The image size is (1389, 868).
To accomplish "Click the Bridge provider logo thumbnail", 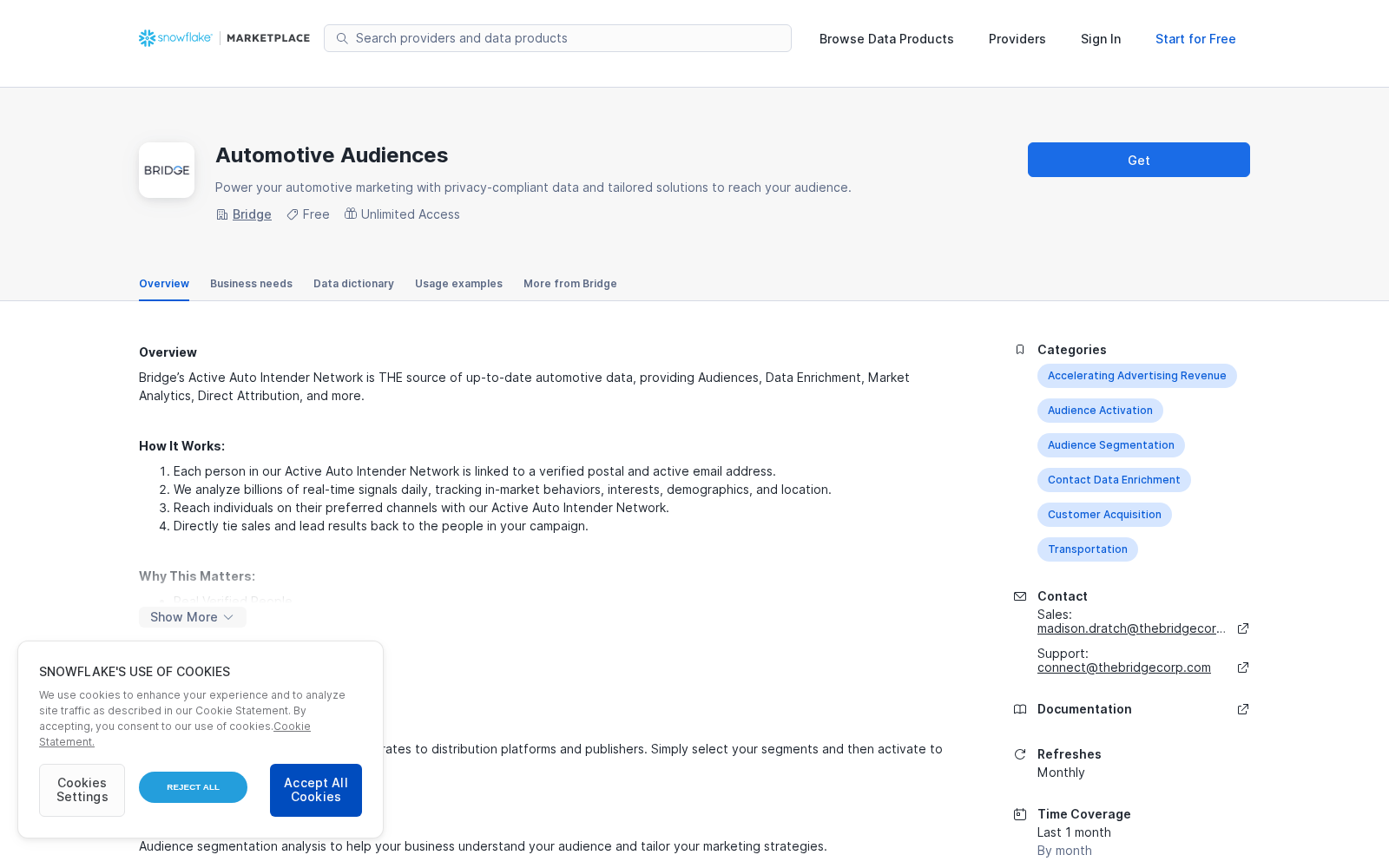I will [167, 170].
